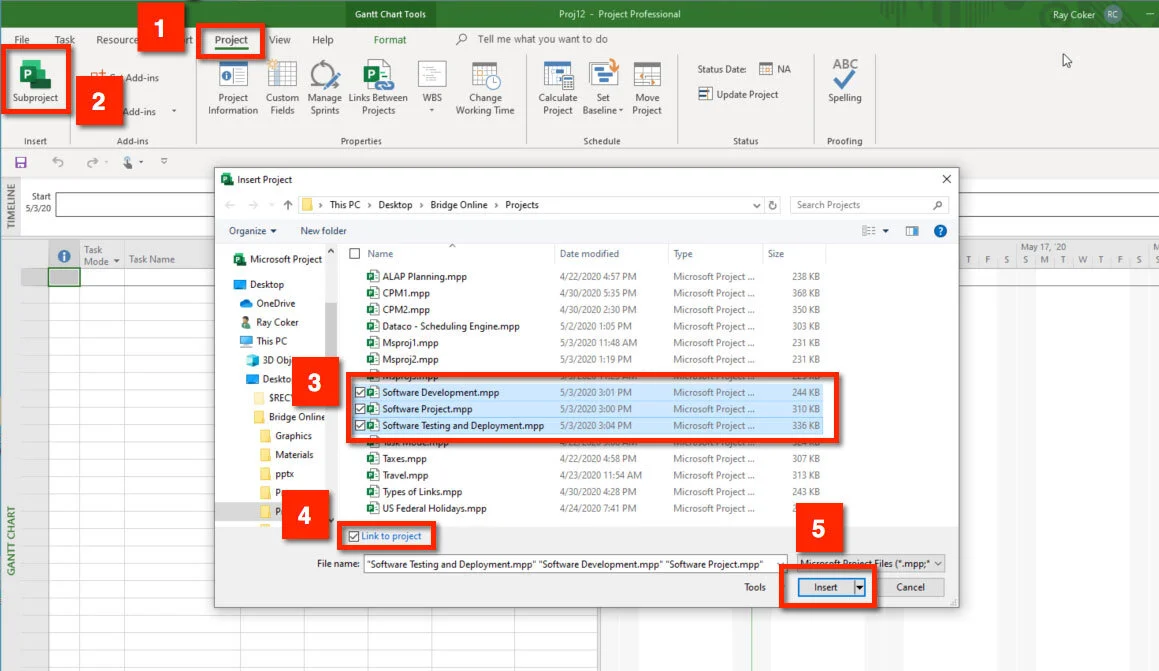Insert a Subproject from the ribbon
Viewport: 1159px width, 671px height.
point(36,80)
